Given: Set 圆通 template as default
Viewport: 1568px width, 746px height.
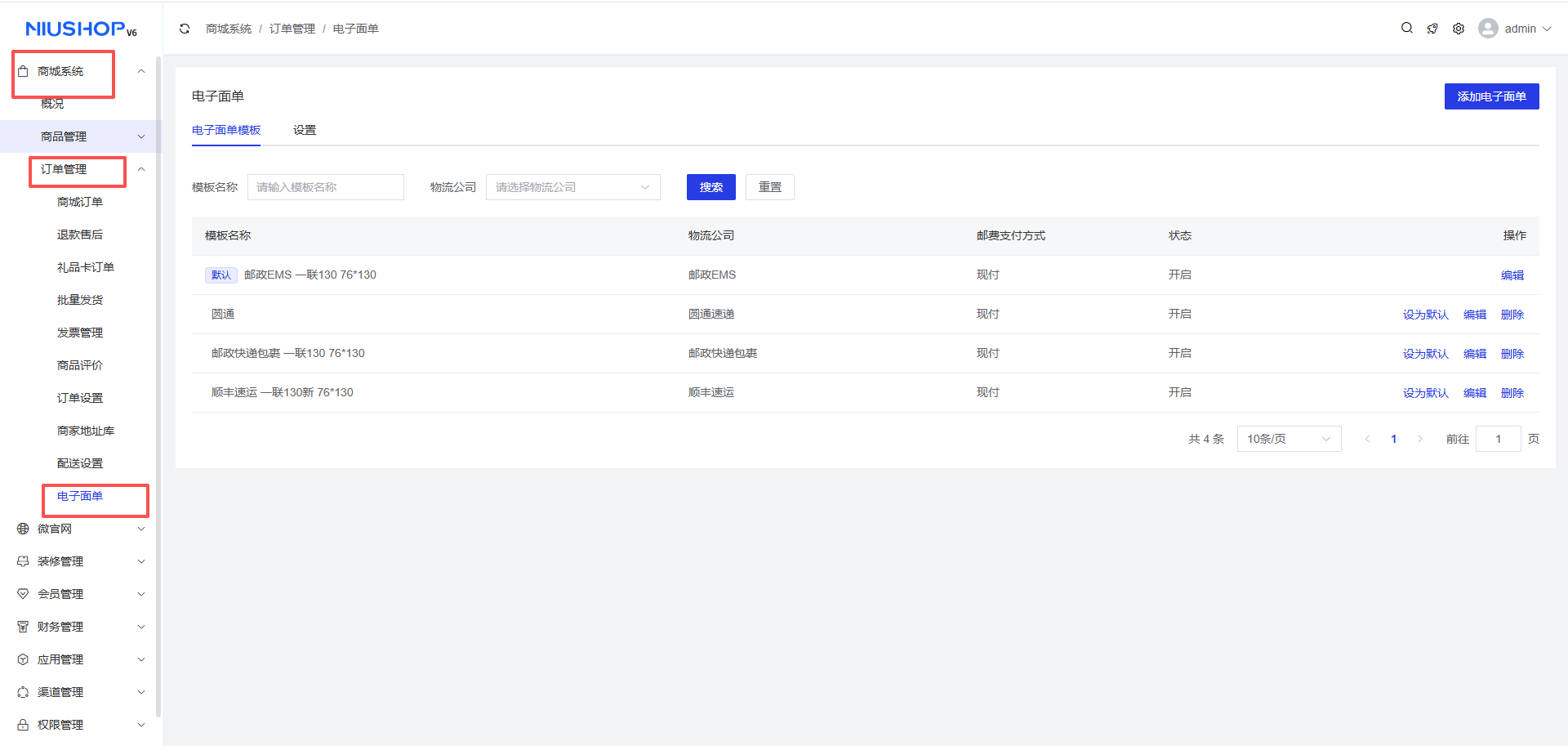Looking at the screenshot, I should (1425, 315).
